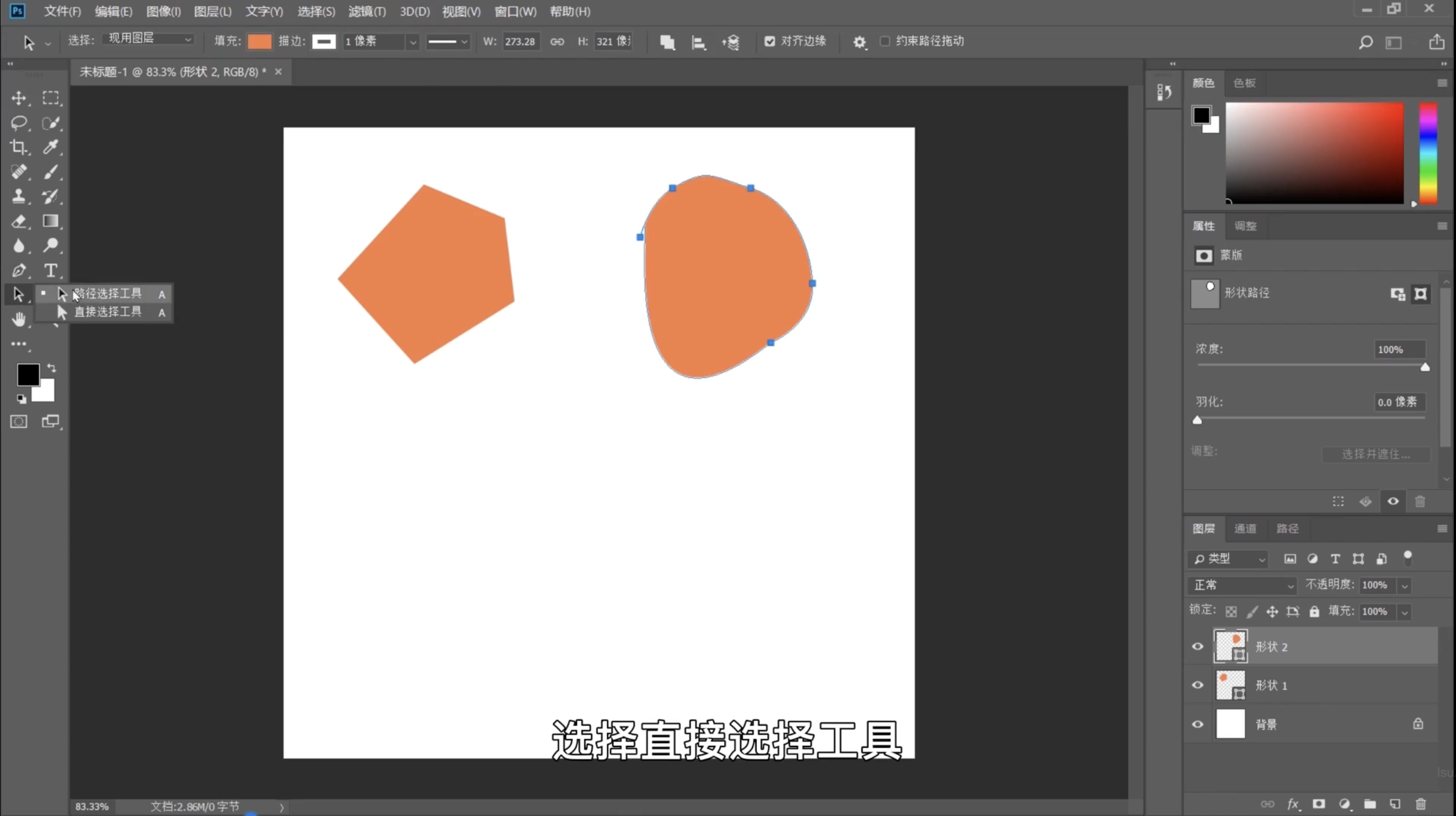Pick the Gradient tool
The image size is (1456, 816).
[x=50, y=221]
